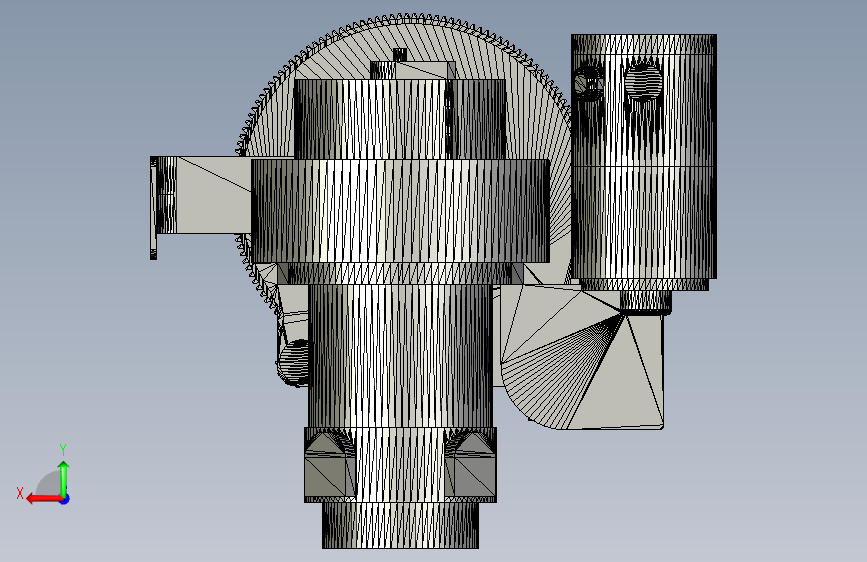Click the blue Z axis dot on triad
The image size is (867, 562).
(65, 499)
